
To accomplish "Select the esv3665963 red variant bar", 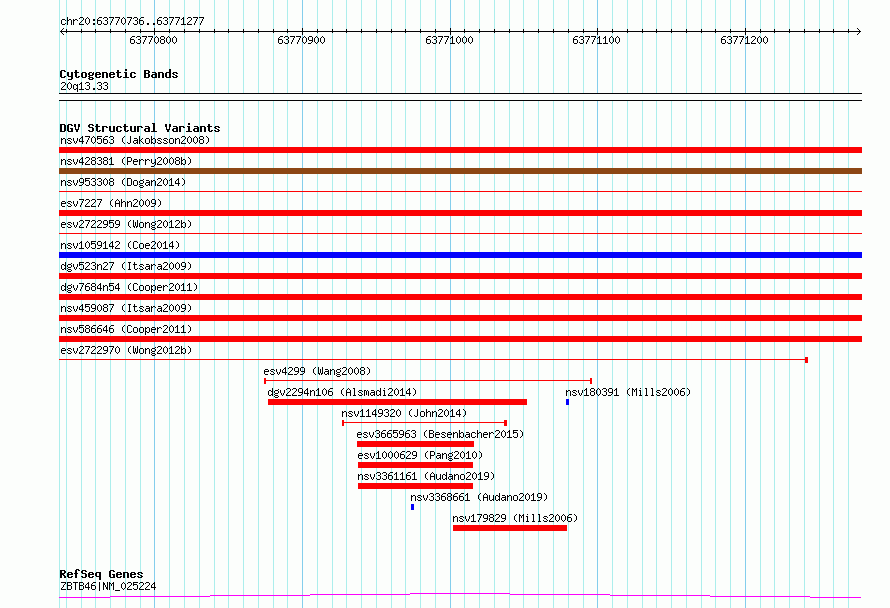I will click(x=415, y=444).
